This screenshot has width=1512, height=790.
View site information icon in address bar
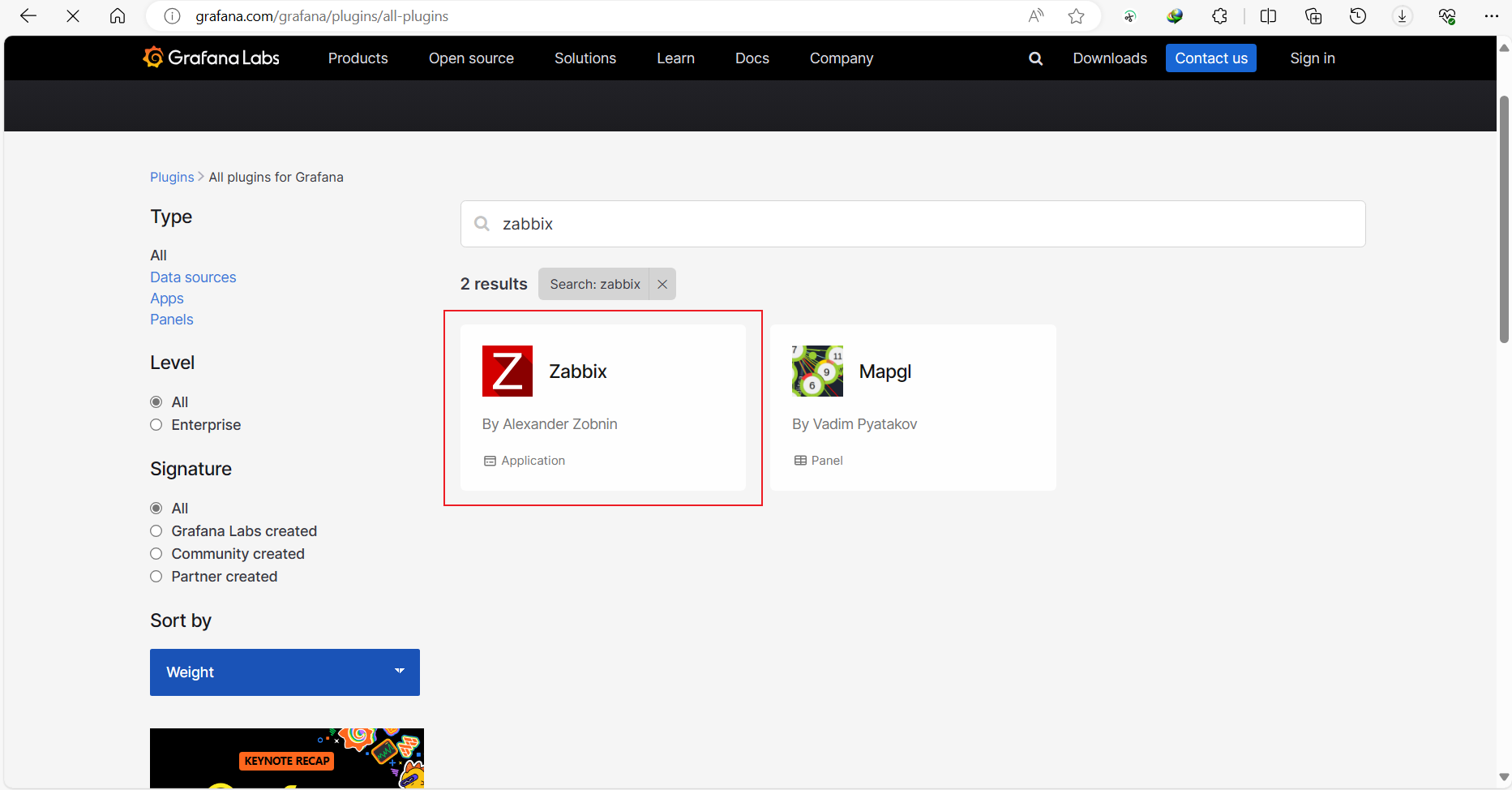tap(172, 16)
